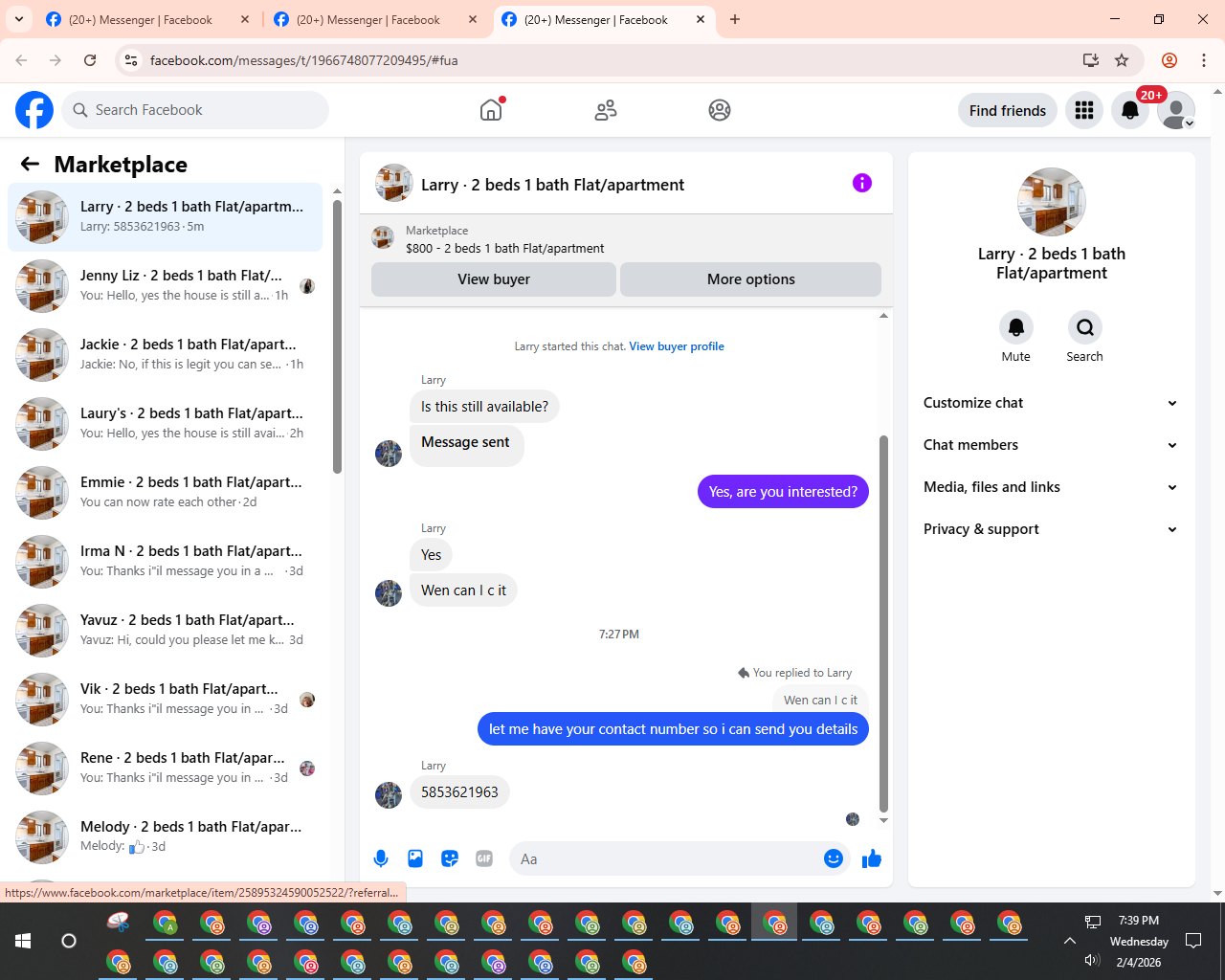Screen dimensions: 1225x980
Task: Click the 5853621963 message bubble
Action: pyautogui.click(x=459, y=792)
